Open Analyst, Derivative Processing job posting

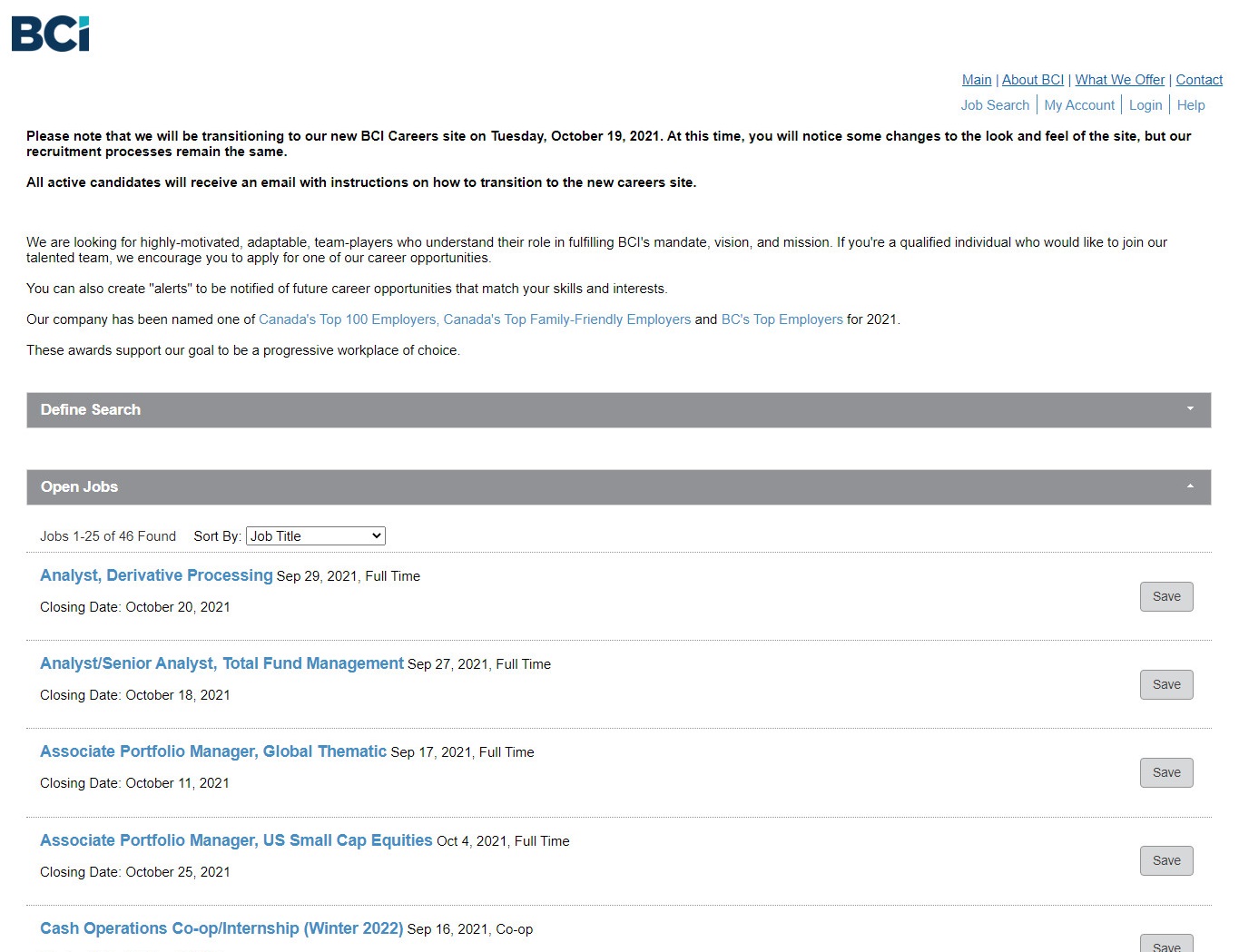tap(156, 575)
